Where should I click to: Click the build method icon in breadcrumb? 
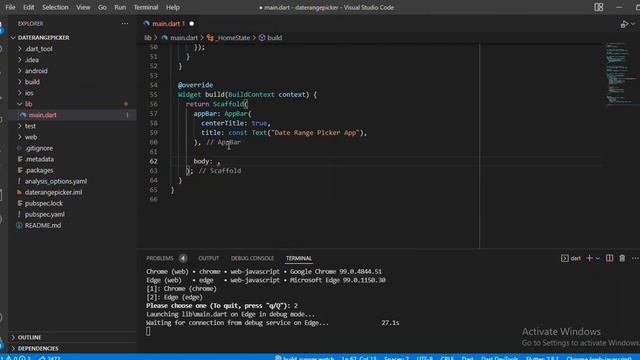[x=262, y=38]
